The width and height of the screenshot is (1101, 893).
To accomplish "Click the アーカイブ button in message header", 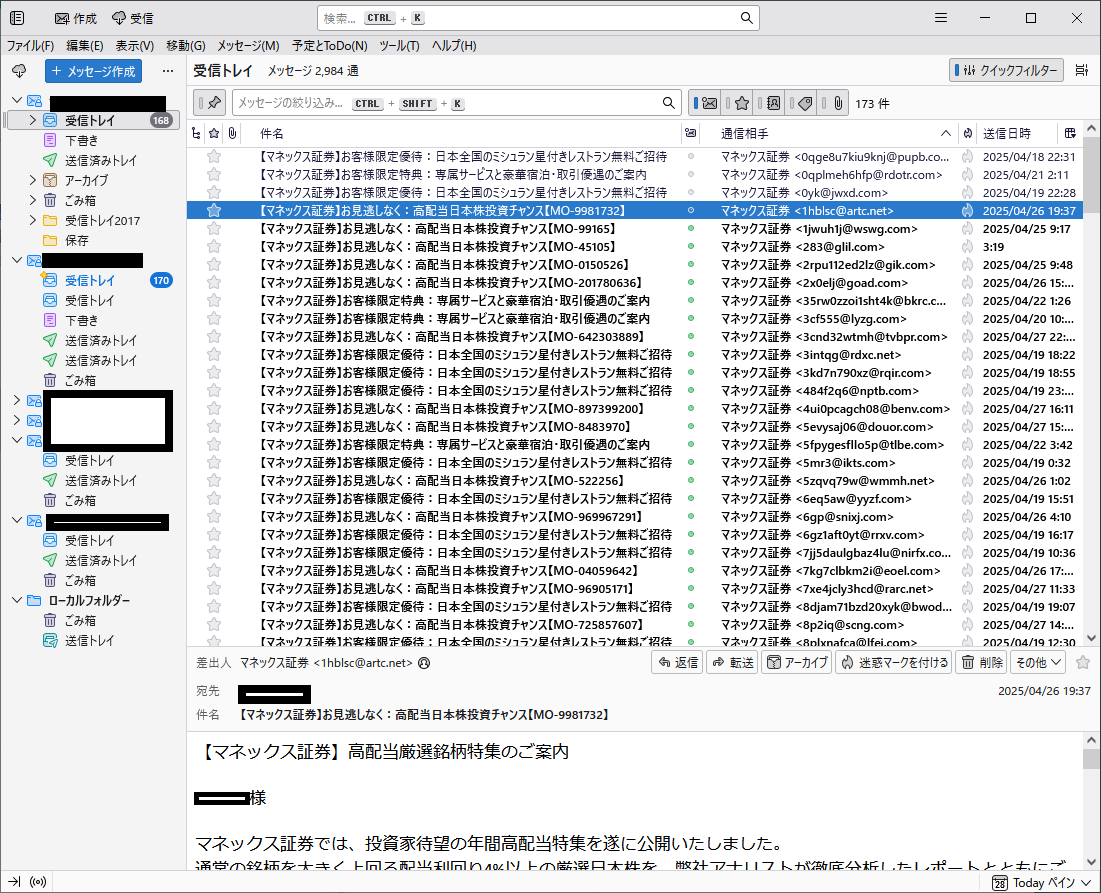I will coord(797,662).
